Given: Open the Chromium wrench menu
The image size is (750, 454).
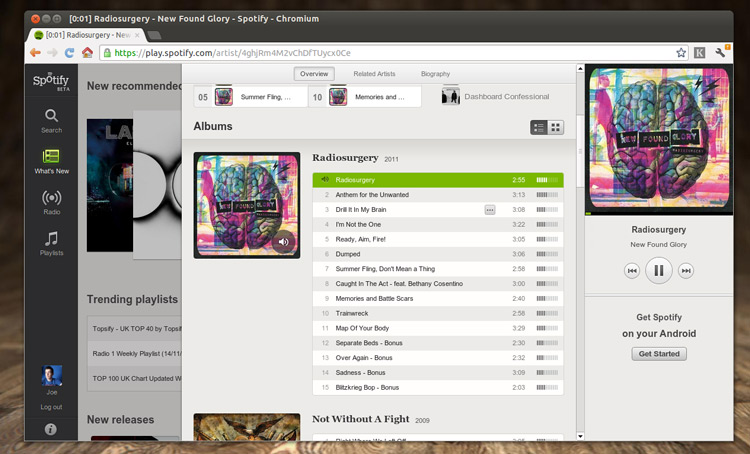Looking at the screenshot, I should click(720, 52).
